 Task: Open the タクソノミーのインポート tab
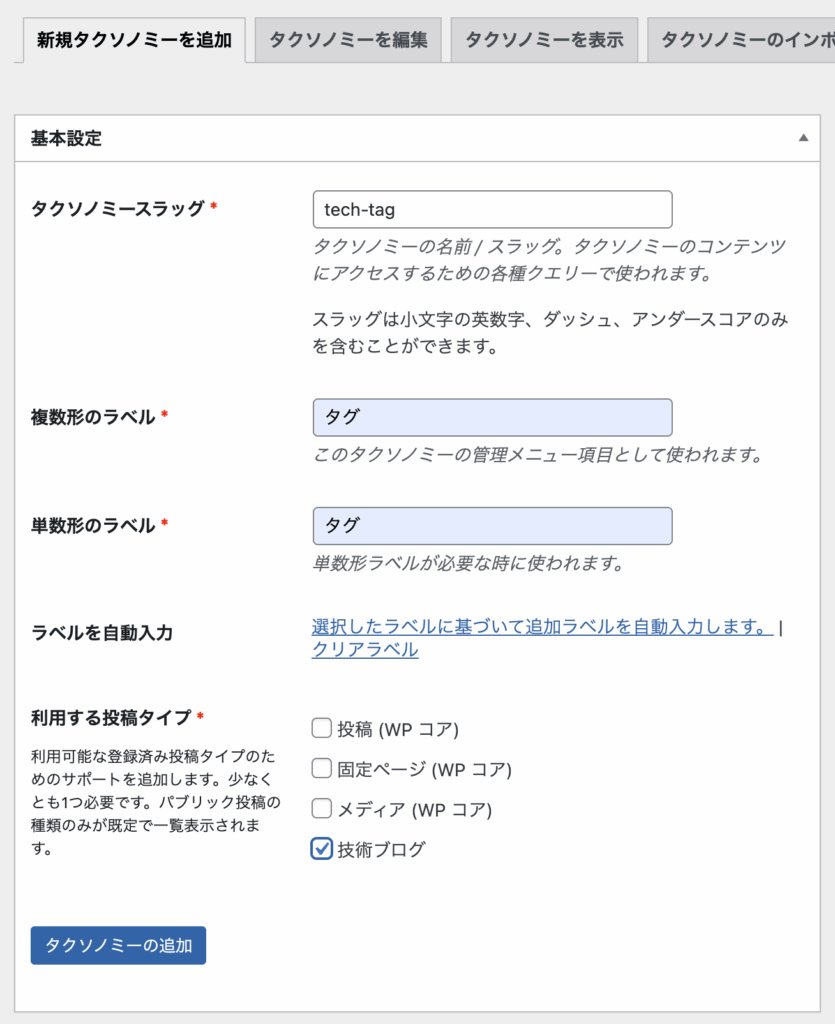click(x=742, y=40)
